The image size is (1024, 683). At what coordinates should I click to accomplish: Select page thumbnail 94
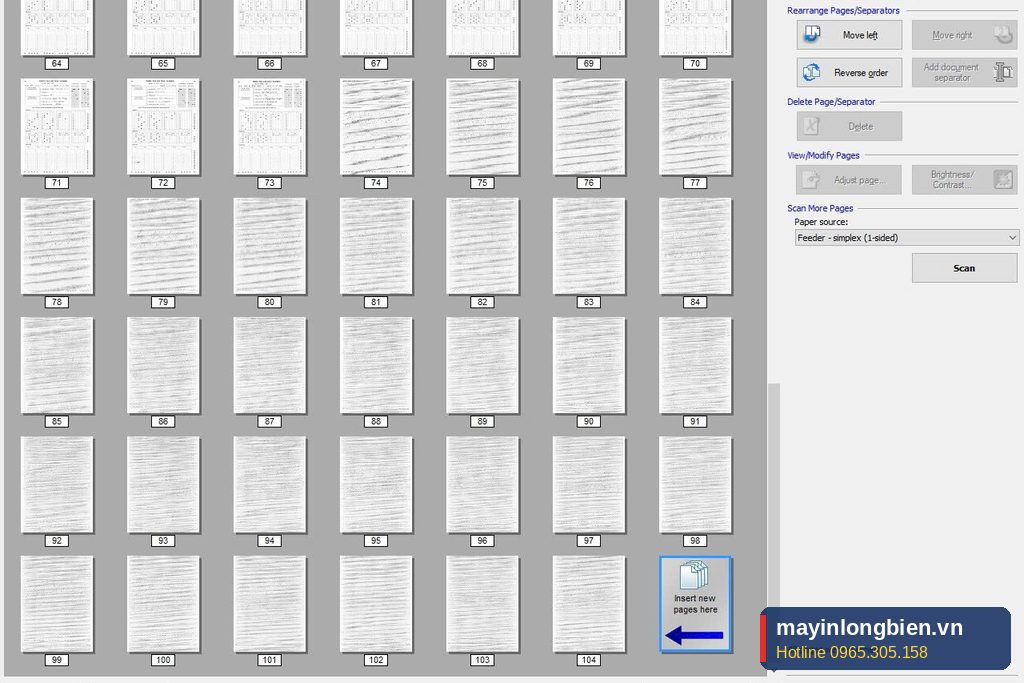point(270,485)
